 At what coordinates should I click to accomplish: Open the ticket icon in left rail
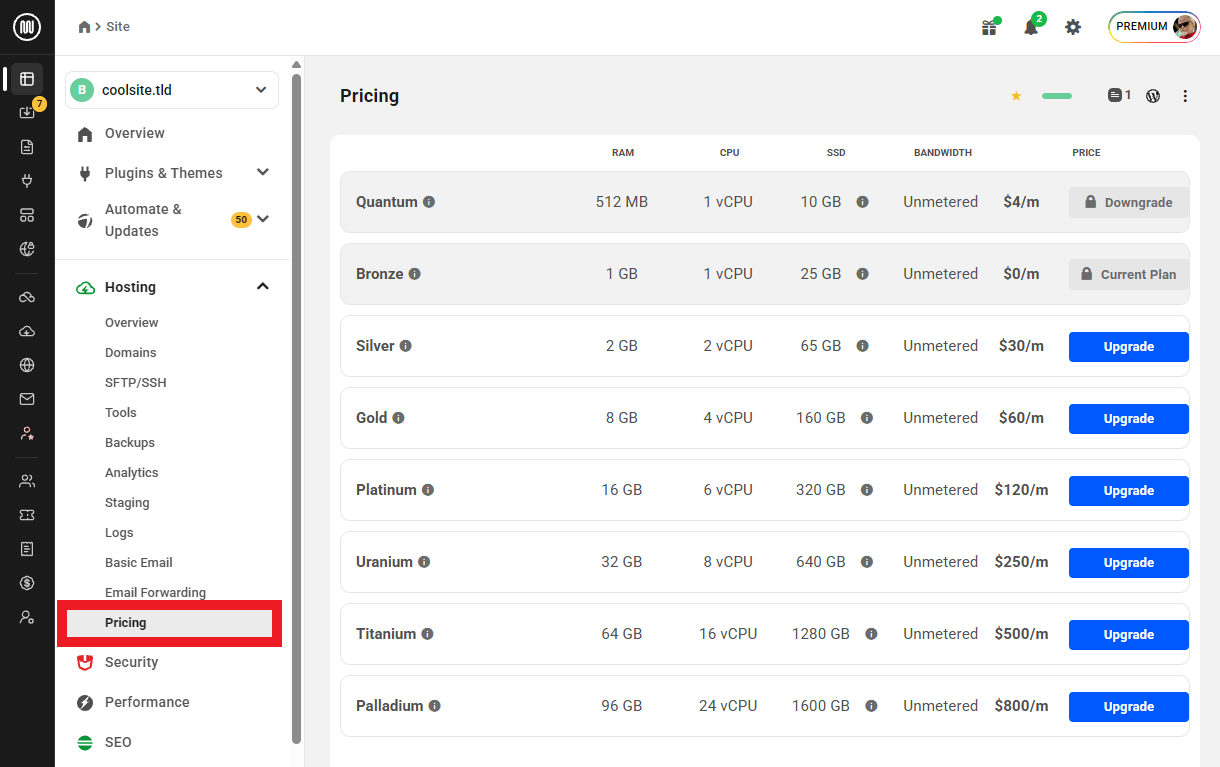(27, 515)
